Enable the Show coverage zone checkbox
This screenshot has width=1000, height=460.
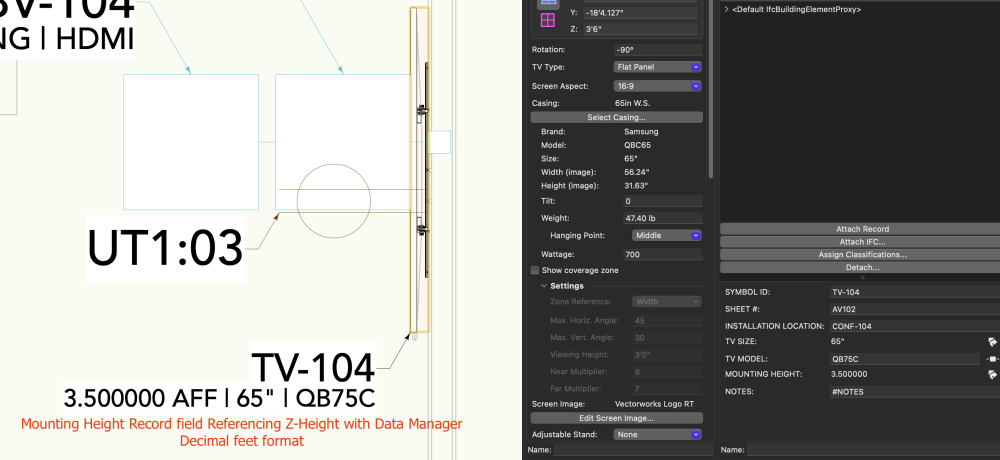534,270
